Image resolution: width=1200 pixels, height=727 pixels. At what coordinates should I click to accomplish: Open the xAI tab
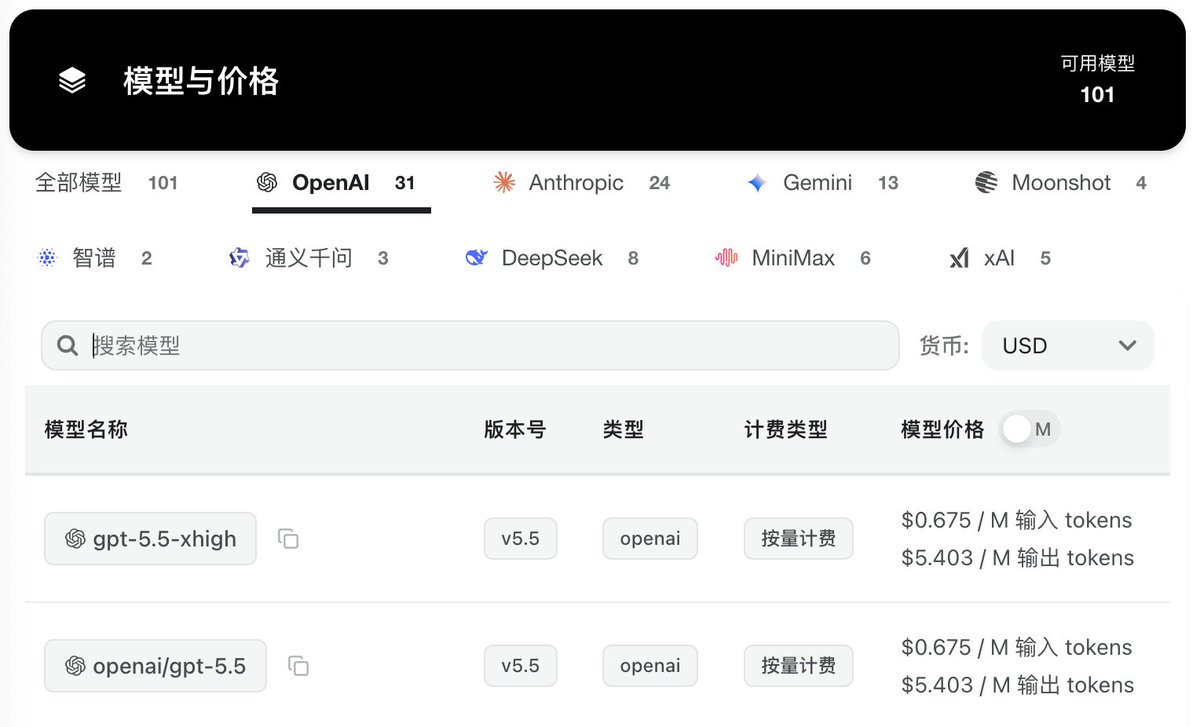[1000, 258]
